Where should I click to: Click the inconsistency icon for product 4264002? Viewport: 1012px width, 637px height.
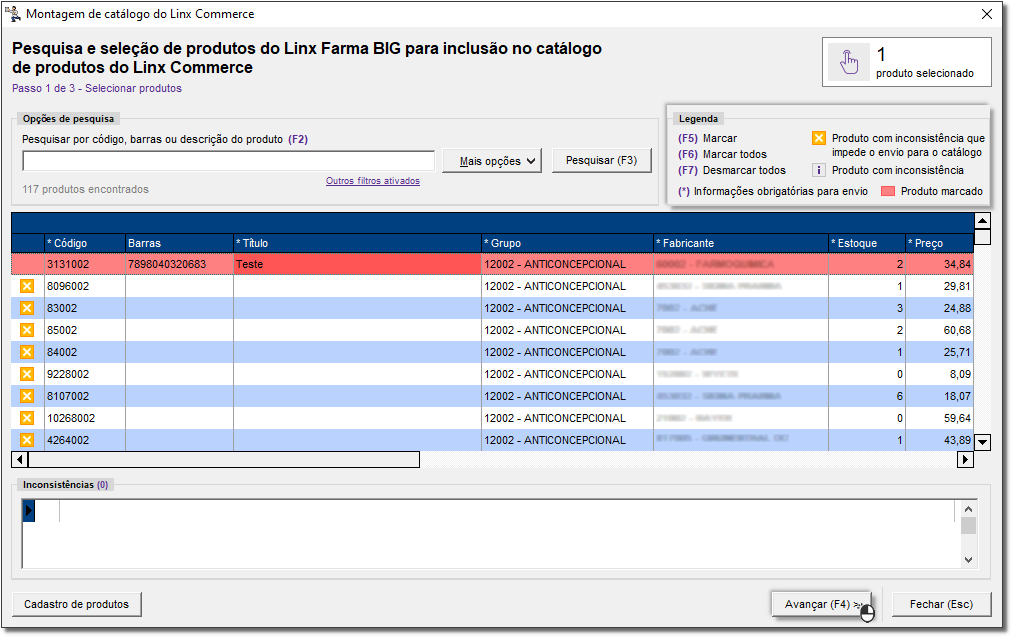pyautogui.click(x=27, y=440)
